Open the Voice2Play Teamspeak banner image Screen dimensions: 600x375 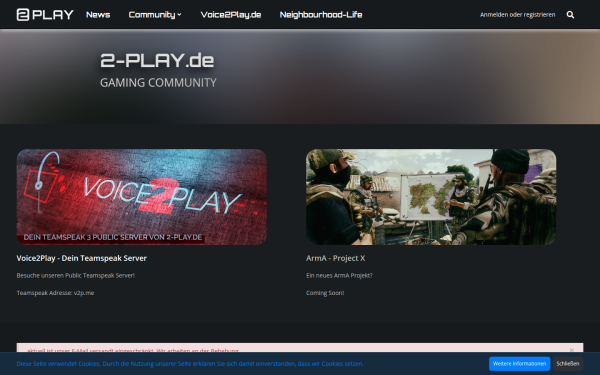tap(142, 197)
